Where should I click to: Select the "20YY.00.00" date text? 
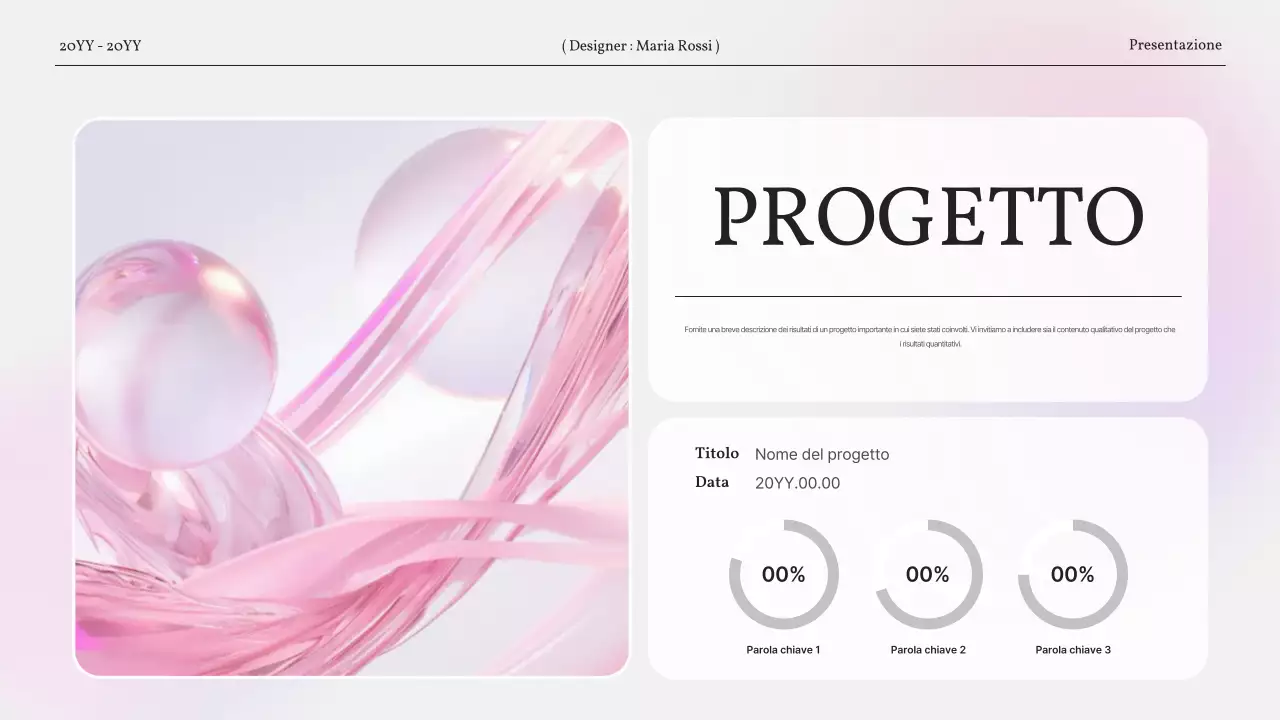tap(797, 484)
